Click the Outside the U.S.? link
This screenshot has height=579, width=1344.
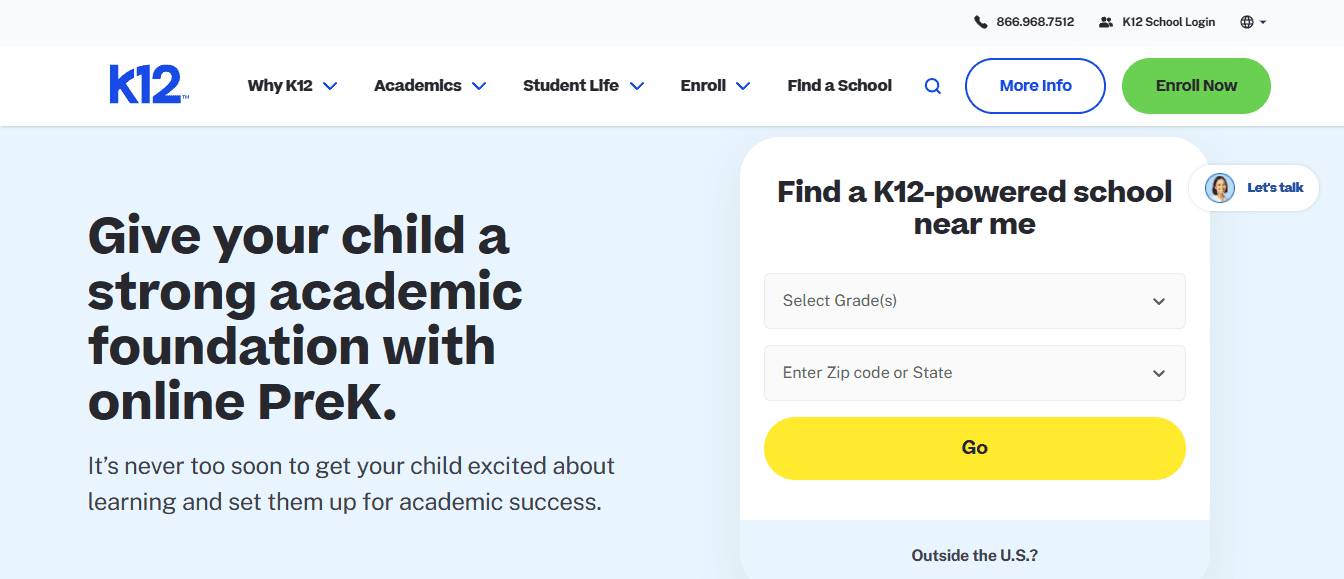pos(974,554)
